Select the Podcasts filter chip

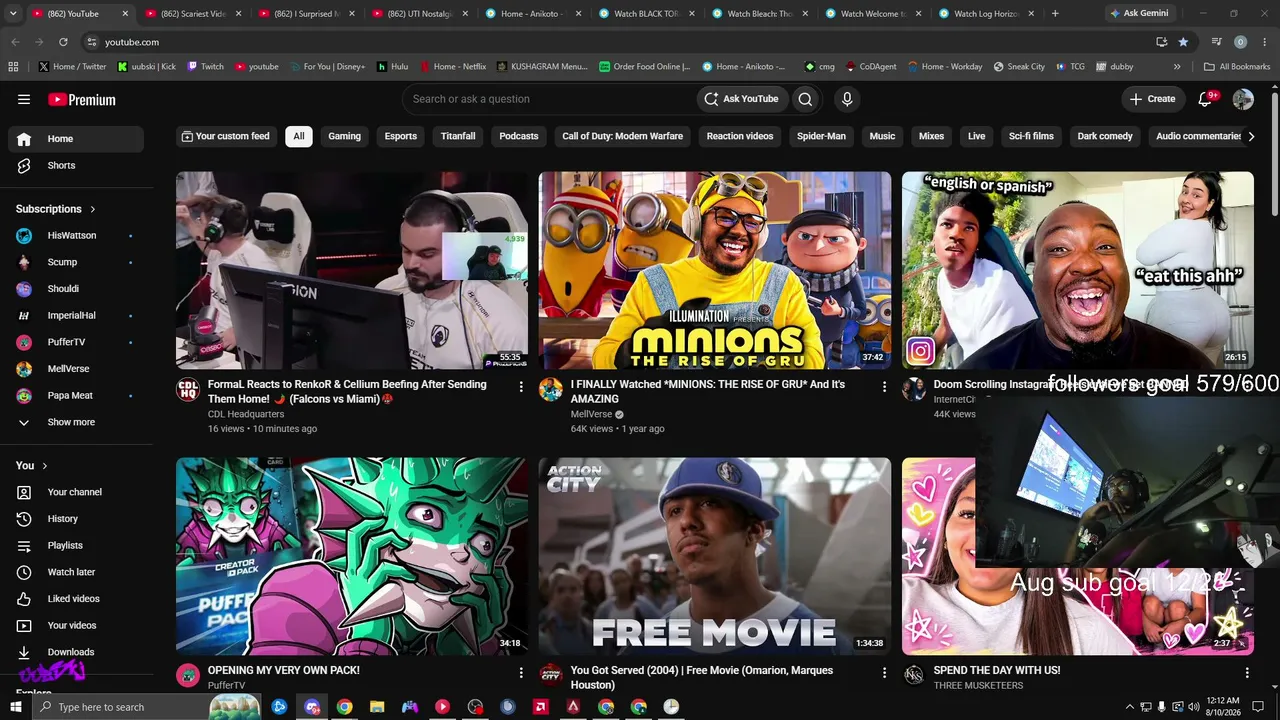pyautogui.click(x=519, y=137)
